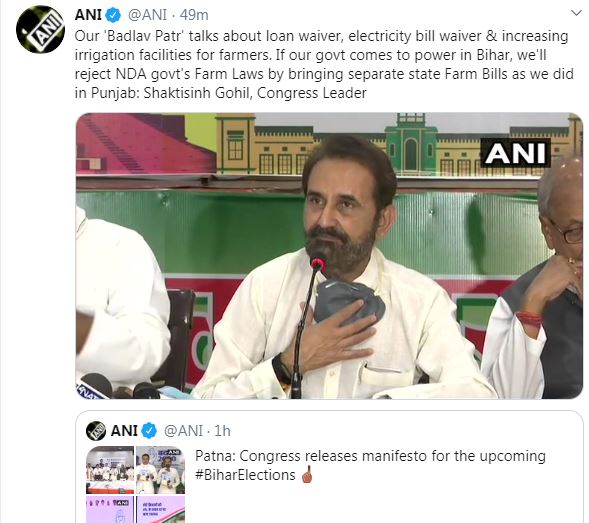
Task: Follow the #BiharElections hashtag
Action: (245, 475)
